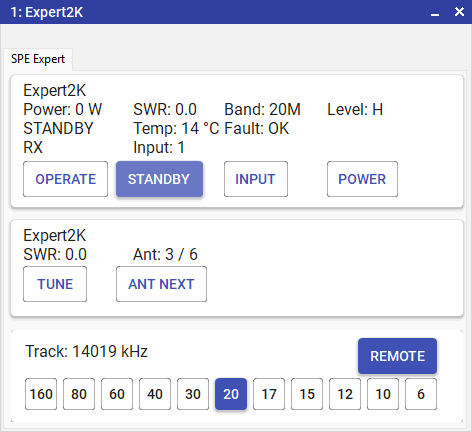Click the STANDBY status text above RX
Screen dimensions: 472x432
[x=58, y=128]
